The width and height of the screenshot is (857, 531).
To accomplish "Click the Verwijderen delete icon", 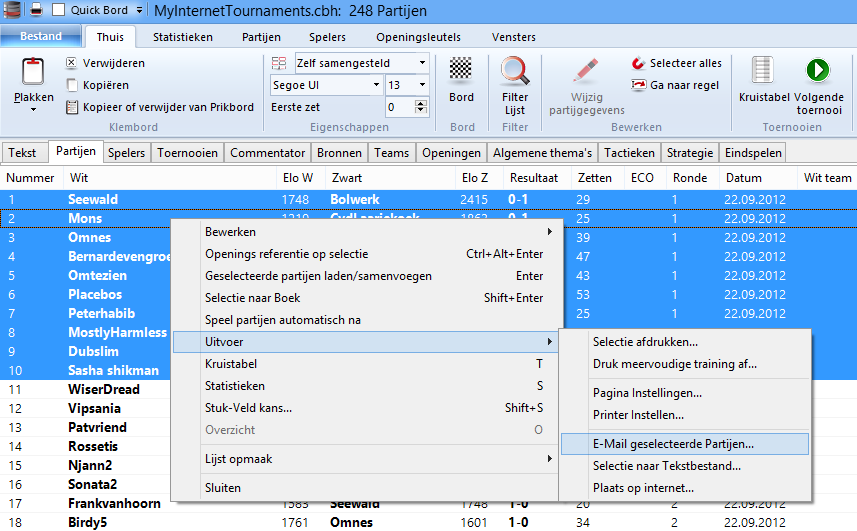I will pyautogui.click(x=71, y=63).
